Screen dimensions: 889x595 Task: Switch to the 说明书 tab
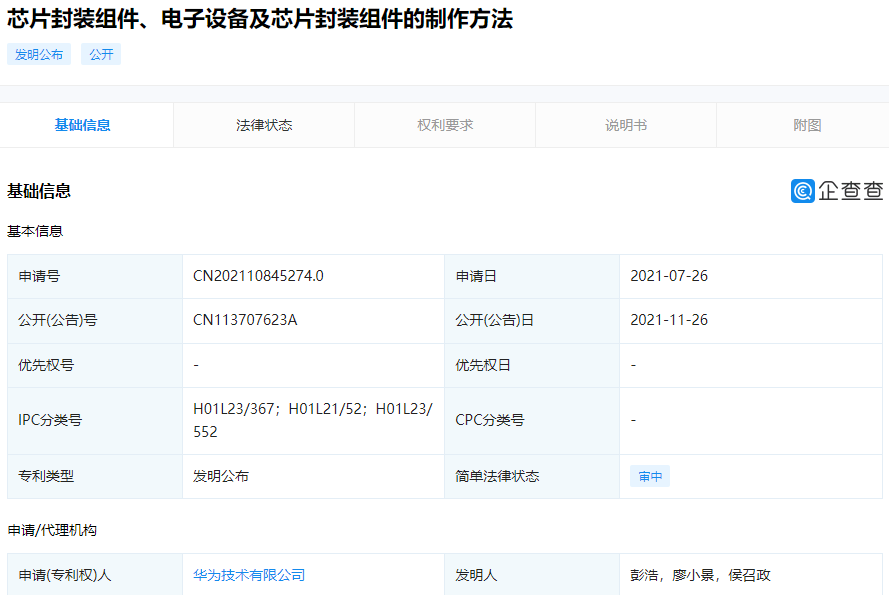625,125
